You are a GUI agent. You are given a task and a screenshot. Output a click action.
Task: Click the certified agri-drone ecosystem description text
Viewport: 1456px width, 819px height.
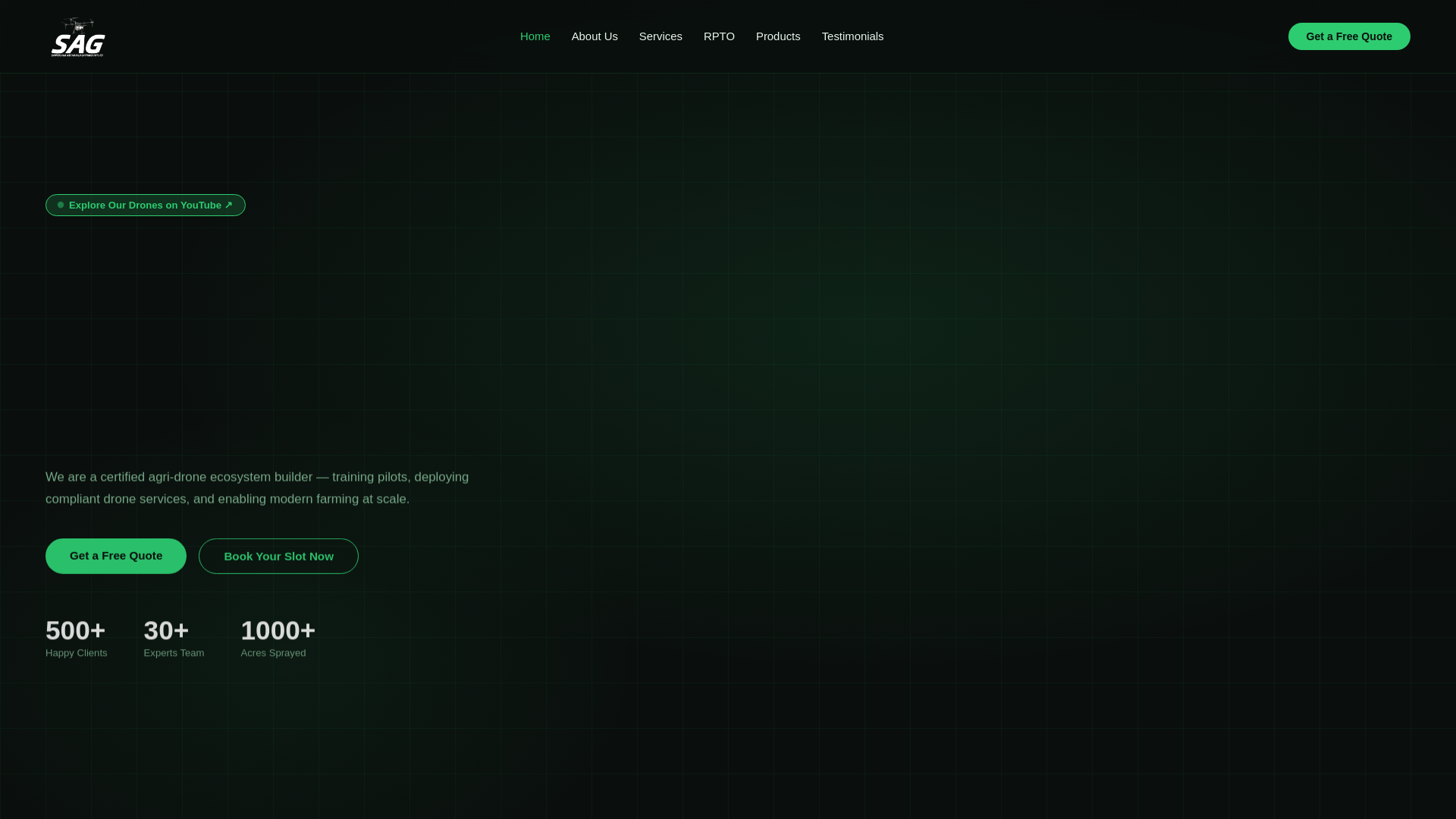(x=257, y=488)
